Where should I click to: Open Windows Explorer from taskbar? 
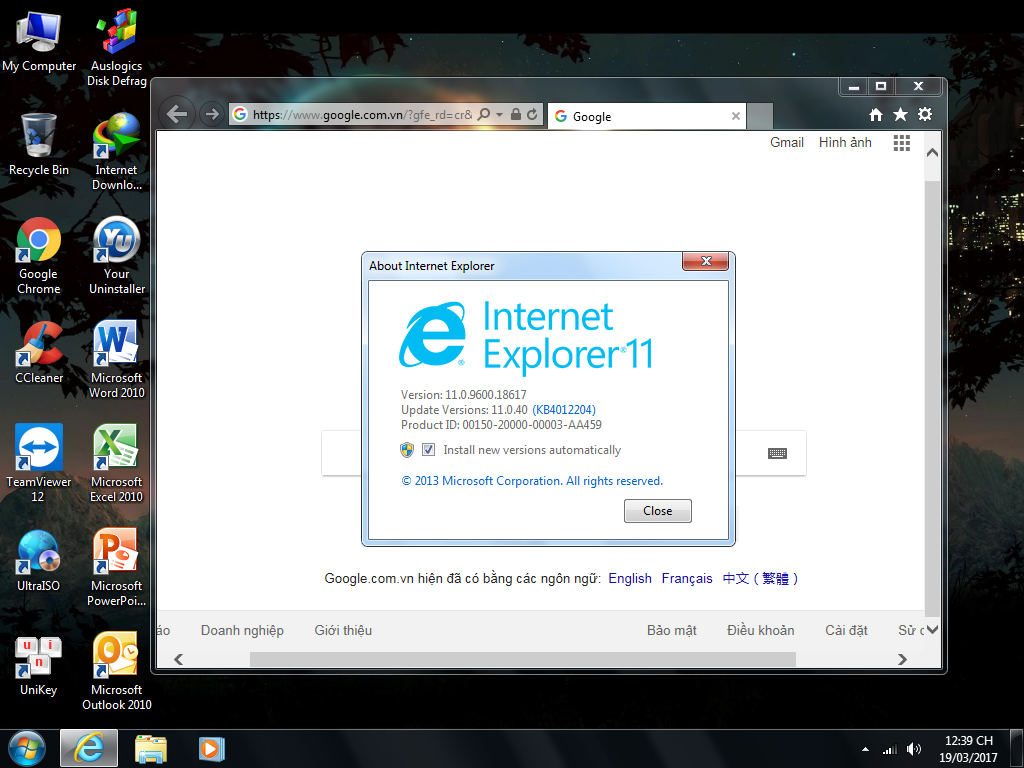(151, 748)
